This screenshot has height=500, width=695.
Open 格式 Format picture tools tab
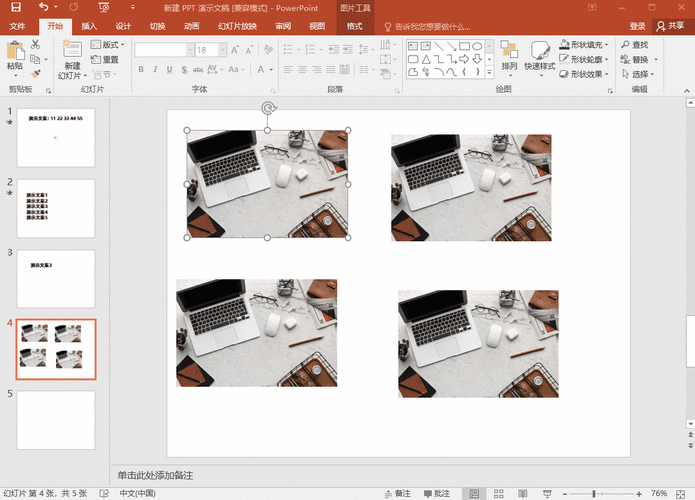point(355,26)
